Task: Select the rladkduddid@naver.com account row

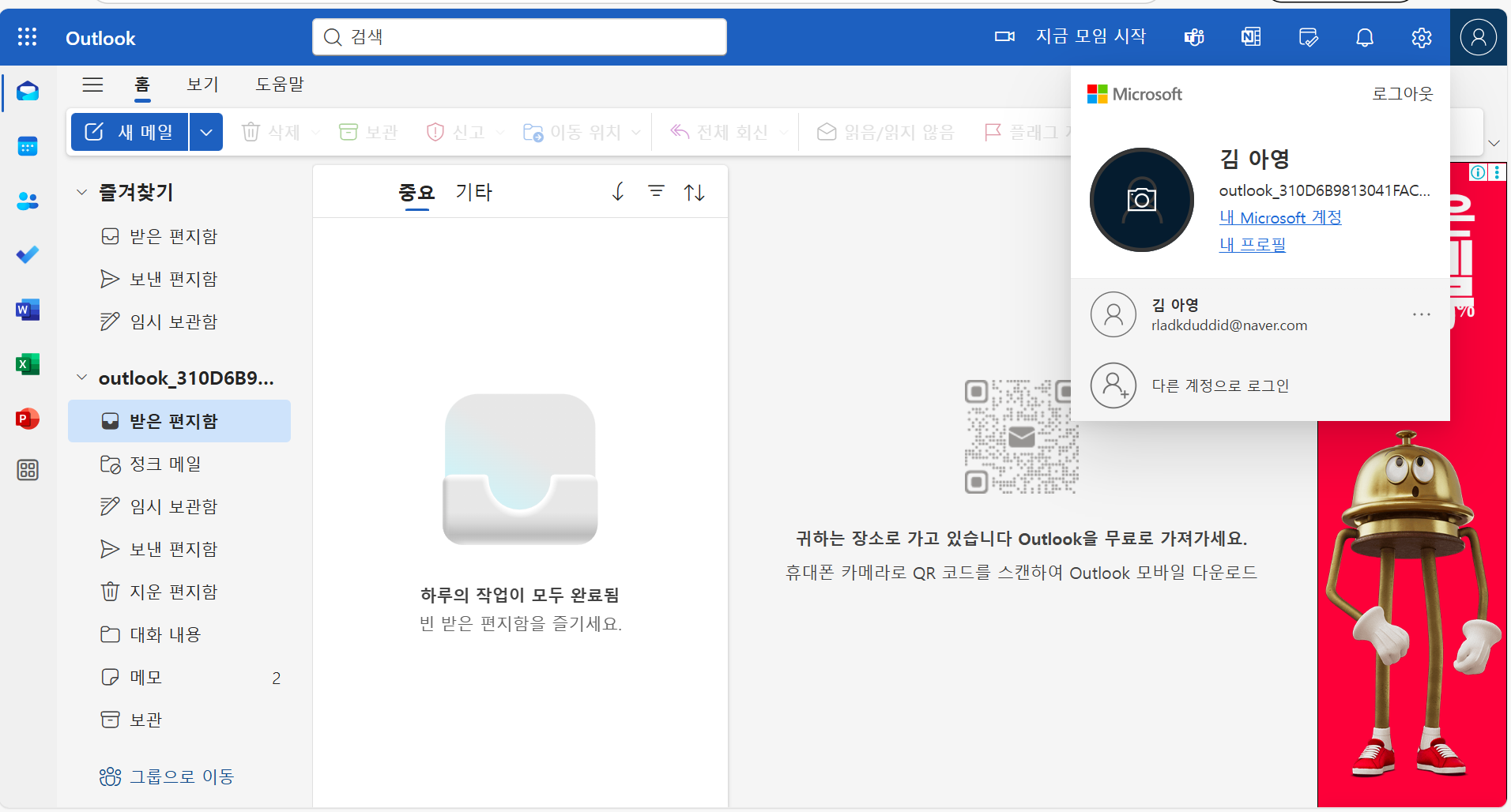Action: [x=1260, y=314]
